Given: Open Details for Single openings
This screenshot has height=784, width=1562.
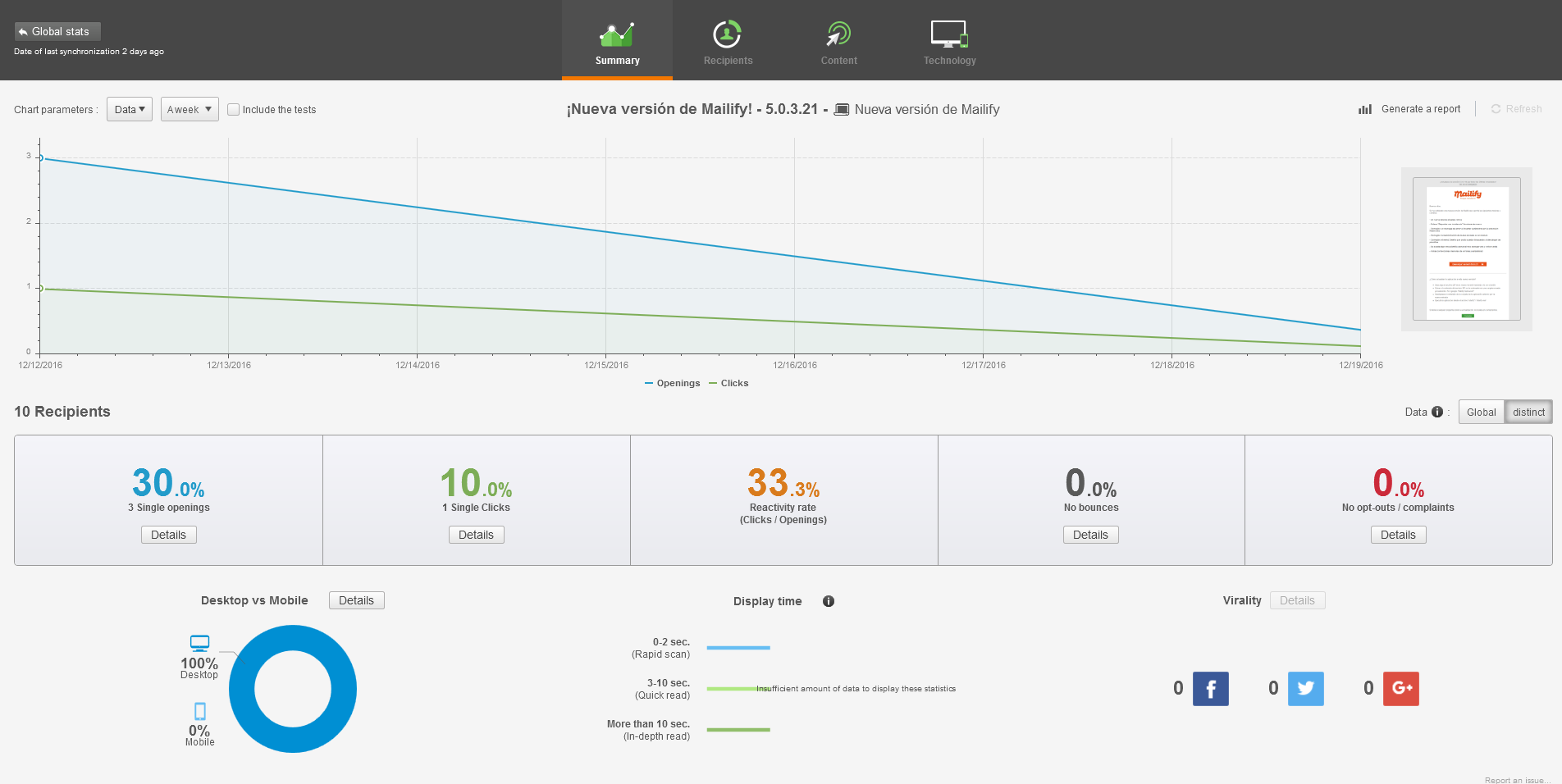Looking at the screenshot, I should coord(168,535).
